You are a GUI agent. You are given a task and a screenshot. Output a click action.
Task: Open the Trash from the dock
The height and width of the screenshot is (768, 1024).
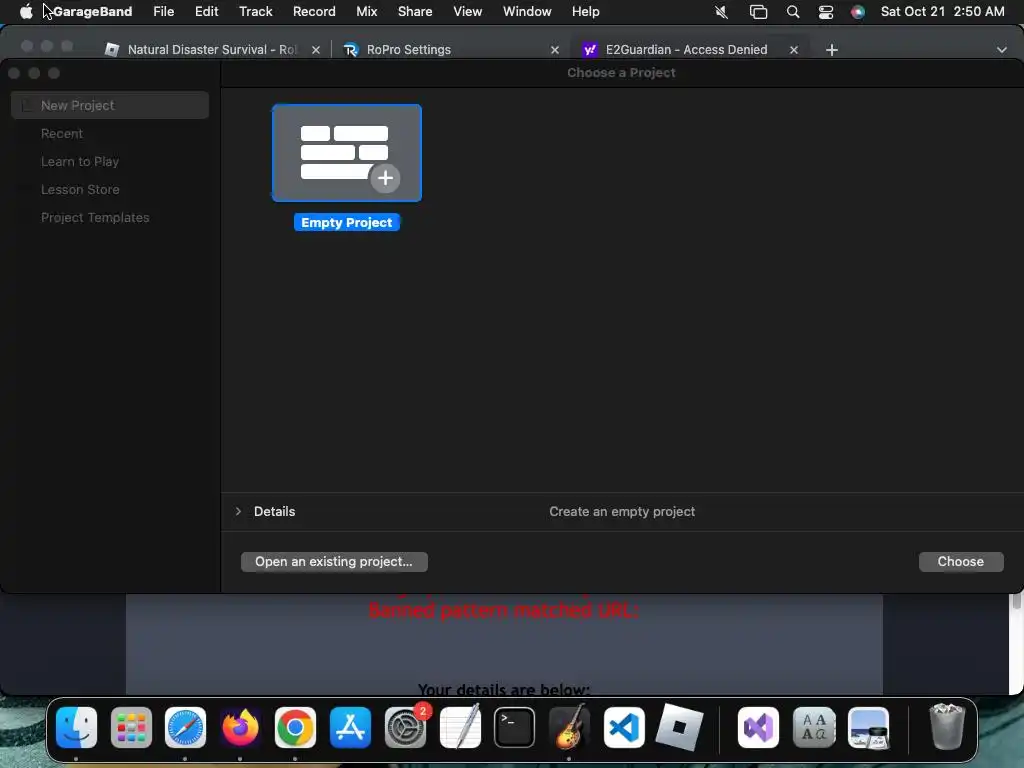coord(947,726)
